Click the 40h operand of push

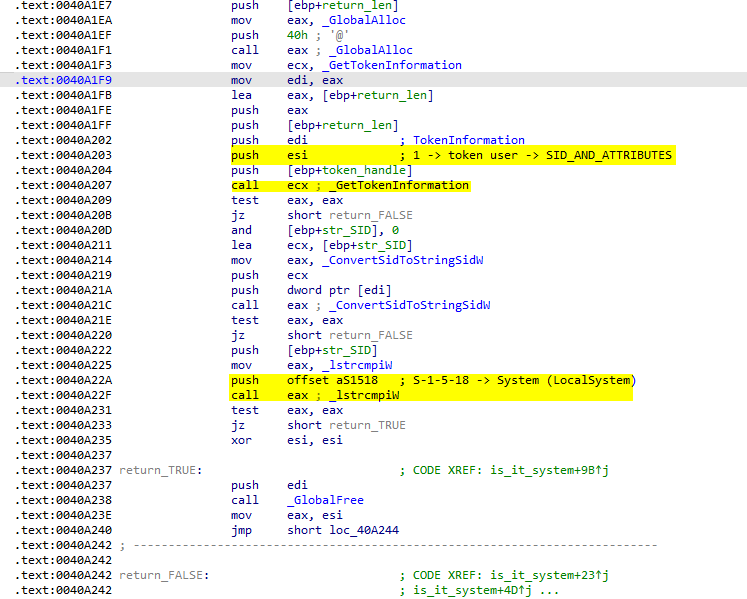[x=297, y=35]
